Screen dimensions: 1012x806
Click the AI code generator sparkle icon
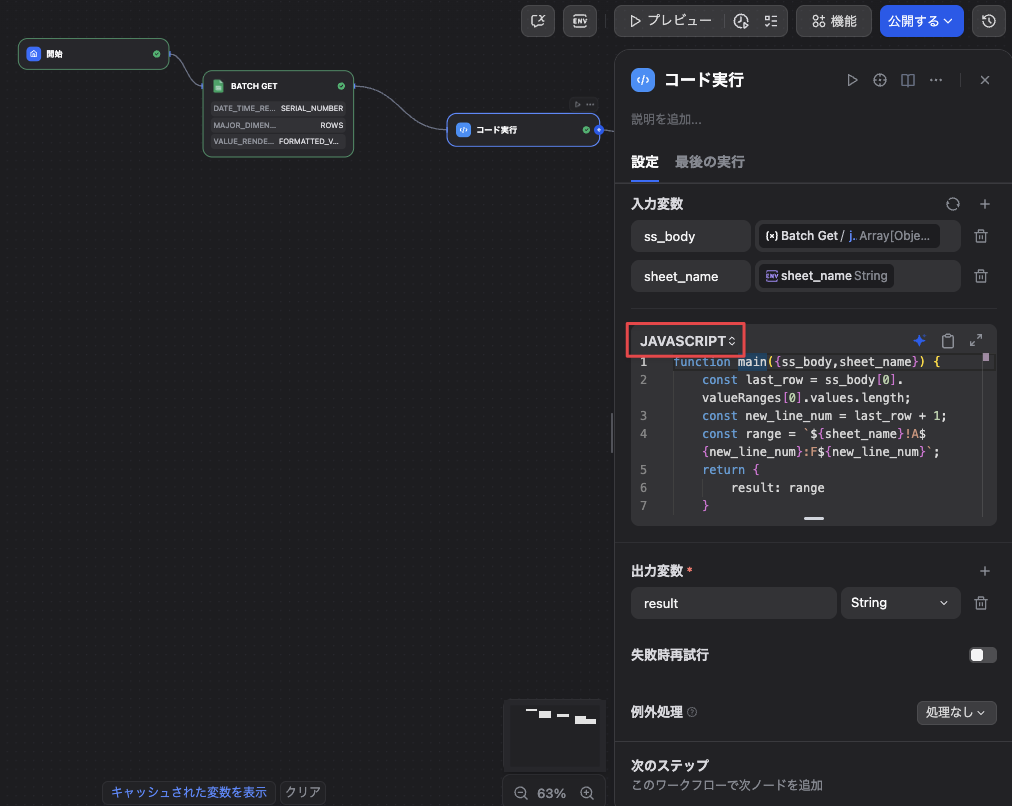pyautogui.click(x=919, y=341)
